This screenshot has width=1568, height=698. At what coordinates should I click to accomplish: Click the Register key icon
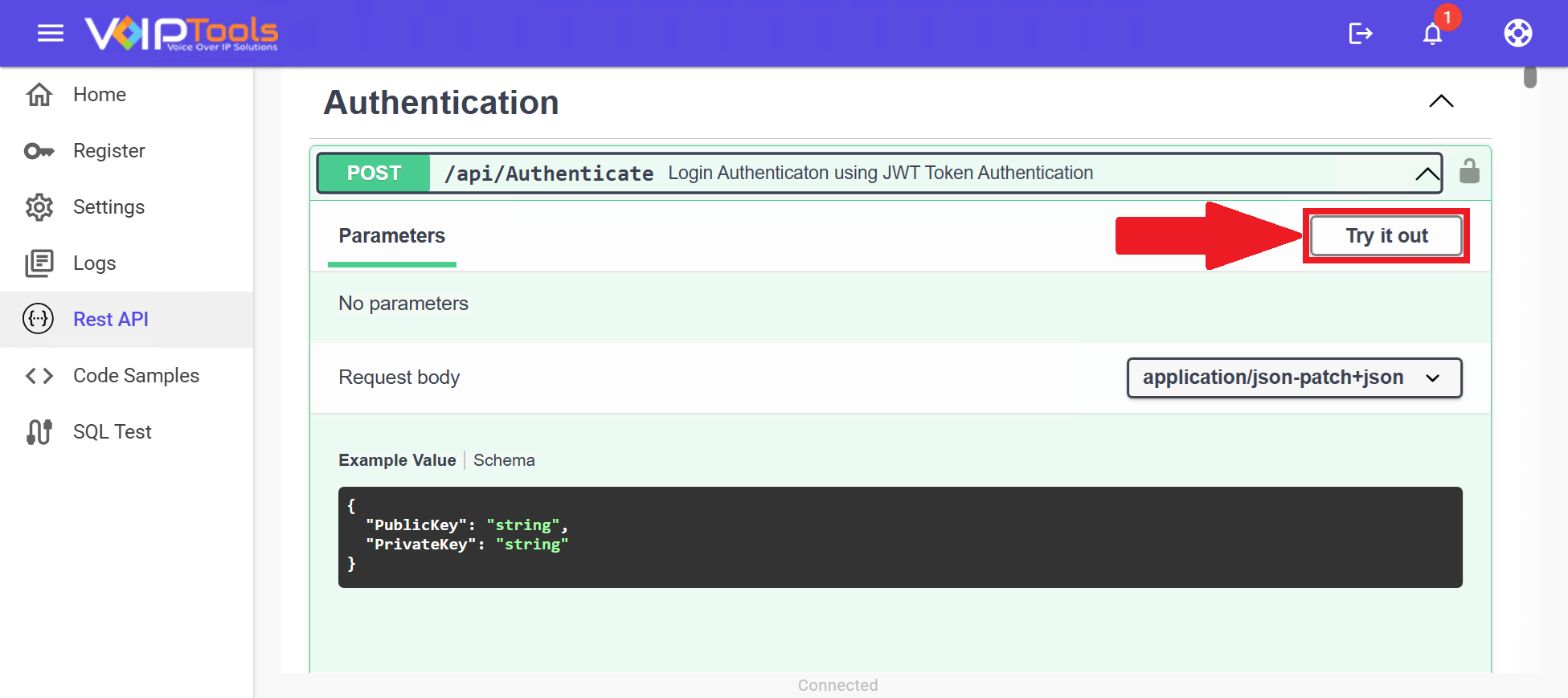[x=39, y=151]
